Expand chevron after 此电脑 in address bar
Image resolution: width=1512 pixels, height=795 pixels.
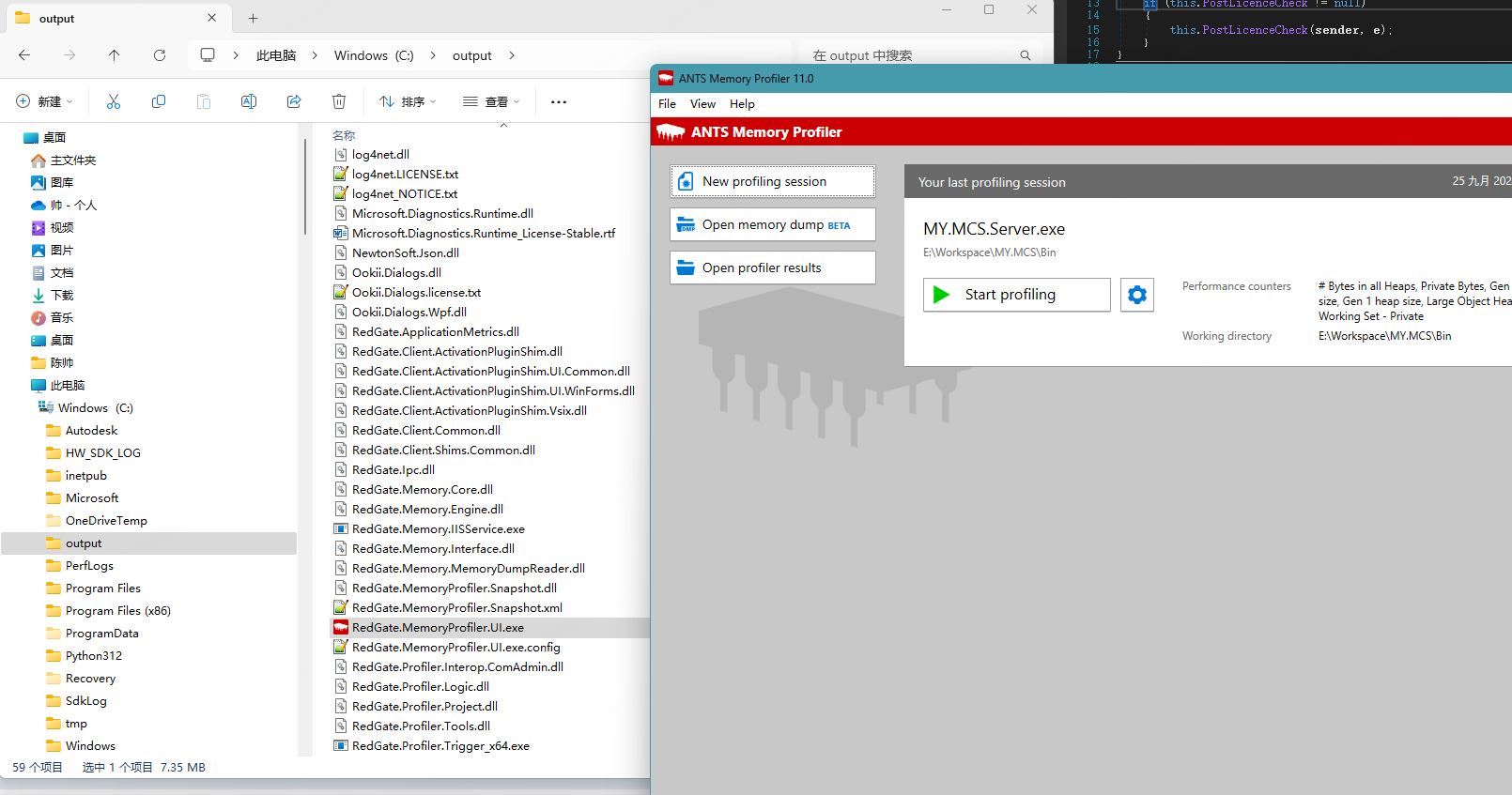[x=315, y=55]
